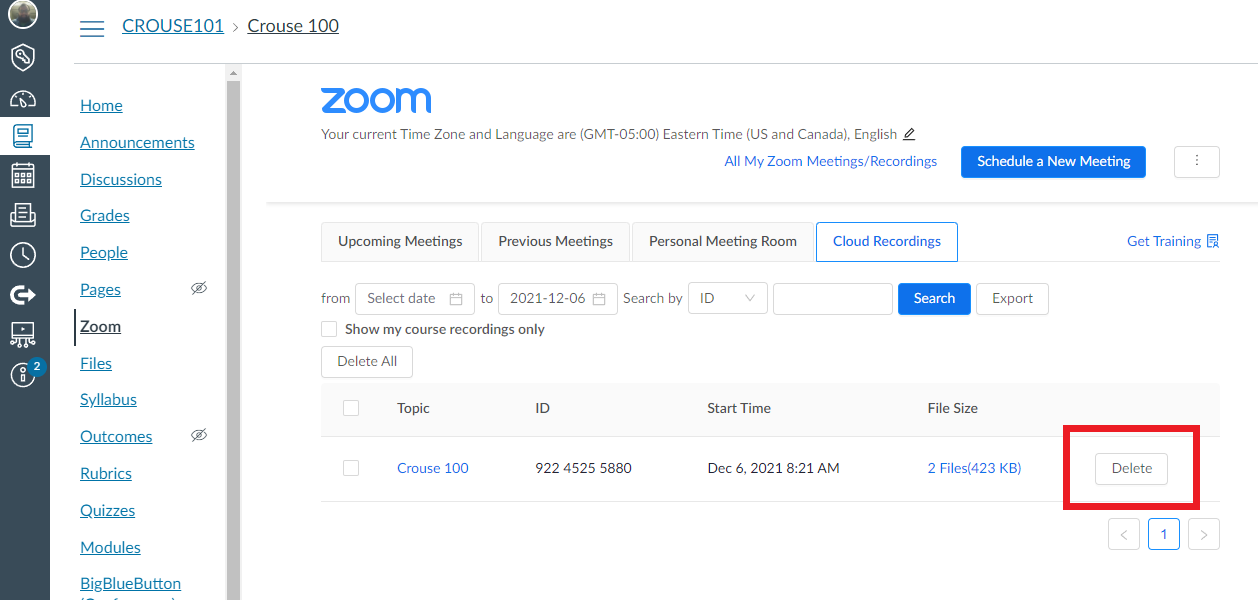Click Schedule a New Meeting button
This screenshot has width=1258, height=600.
click(x=1054, y=162)
